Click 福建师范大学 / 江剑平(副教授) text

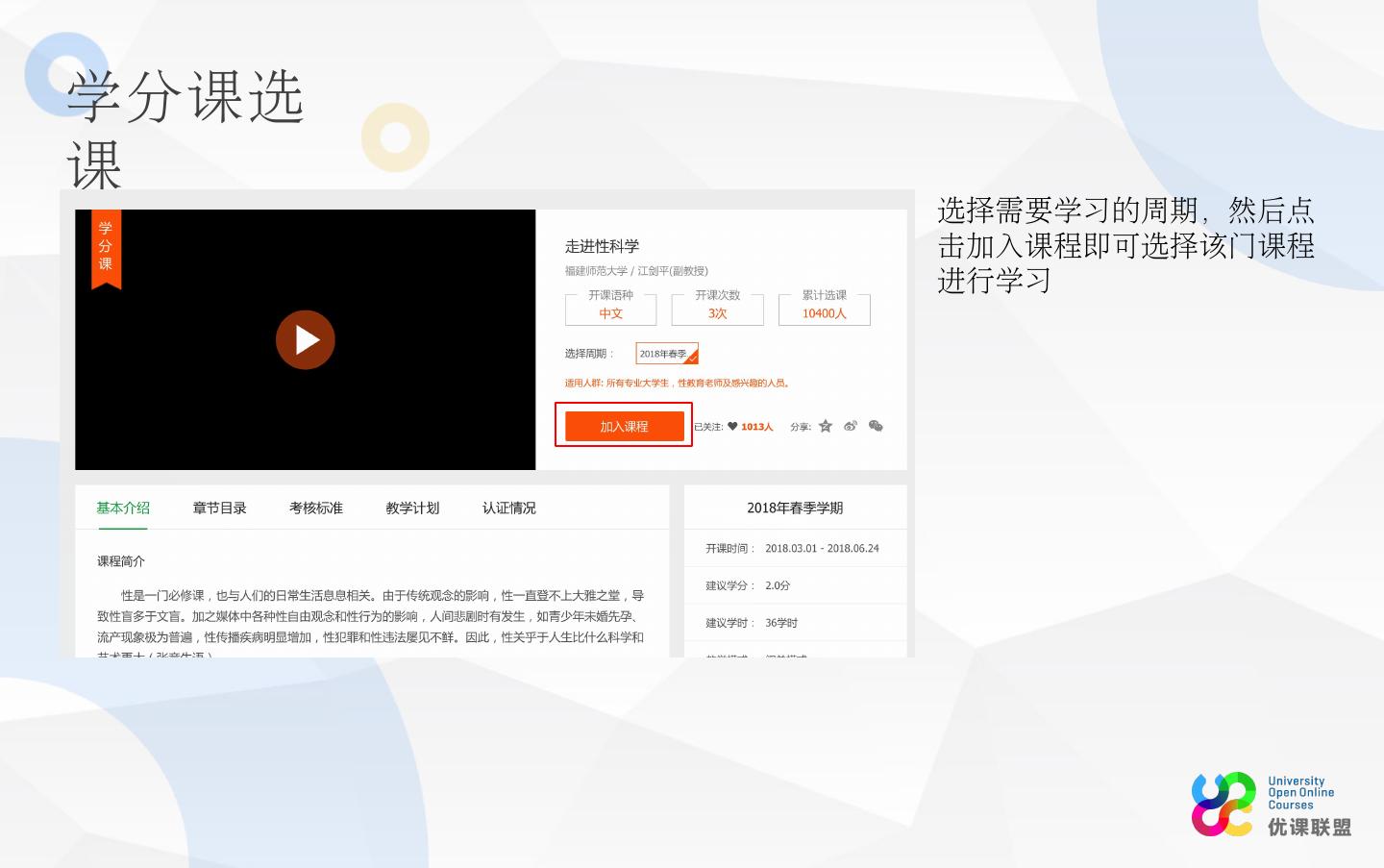click(636, 271)
